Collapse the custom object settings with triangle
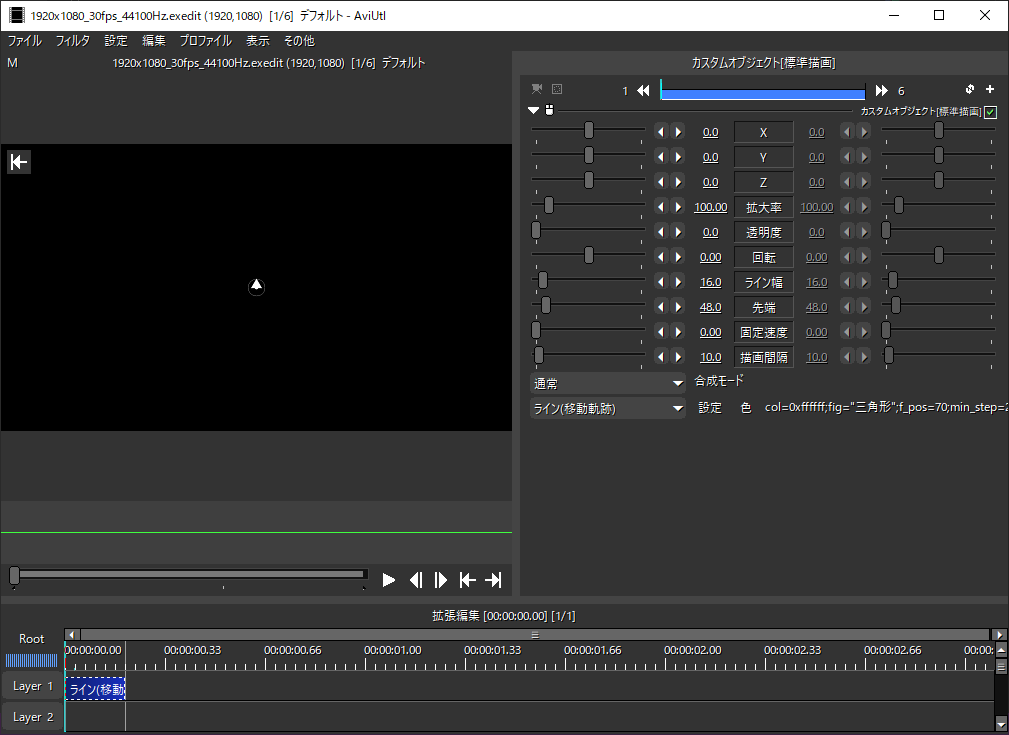1009x735 pixels. [533, 110]
